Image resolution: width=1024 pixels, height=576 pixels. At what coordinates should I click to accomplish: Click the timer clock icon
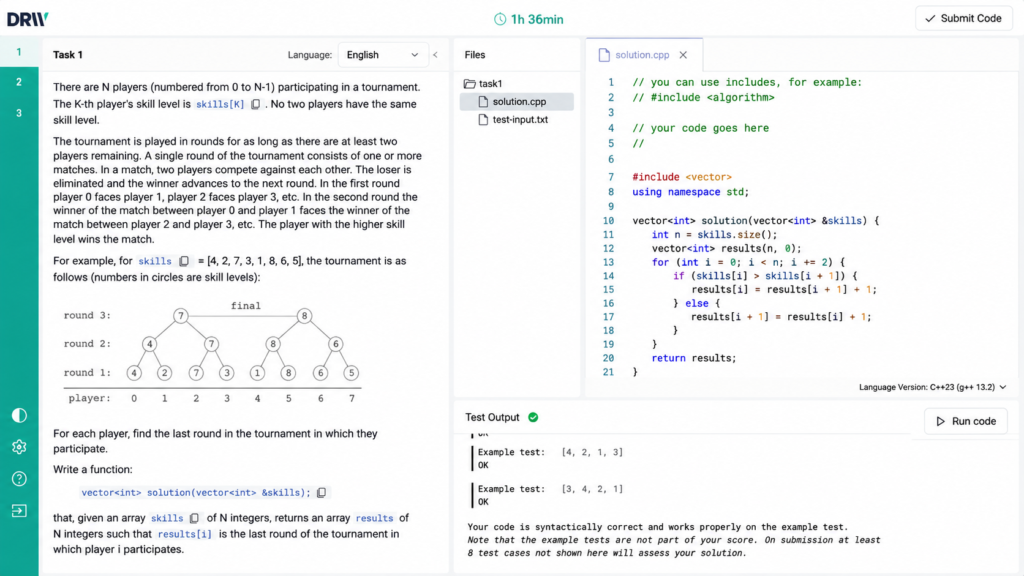[500, 20]
